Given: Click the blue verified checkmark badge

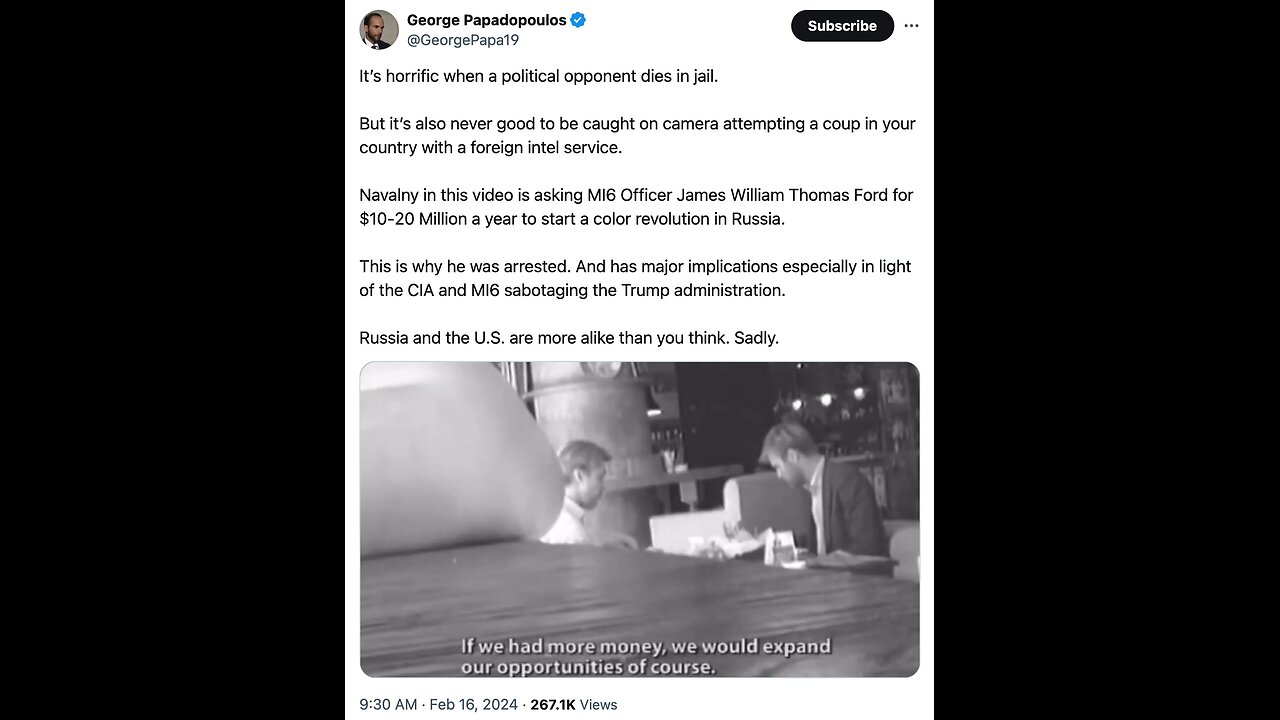Looking at the screenshot, I should (x=578, y=21).
